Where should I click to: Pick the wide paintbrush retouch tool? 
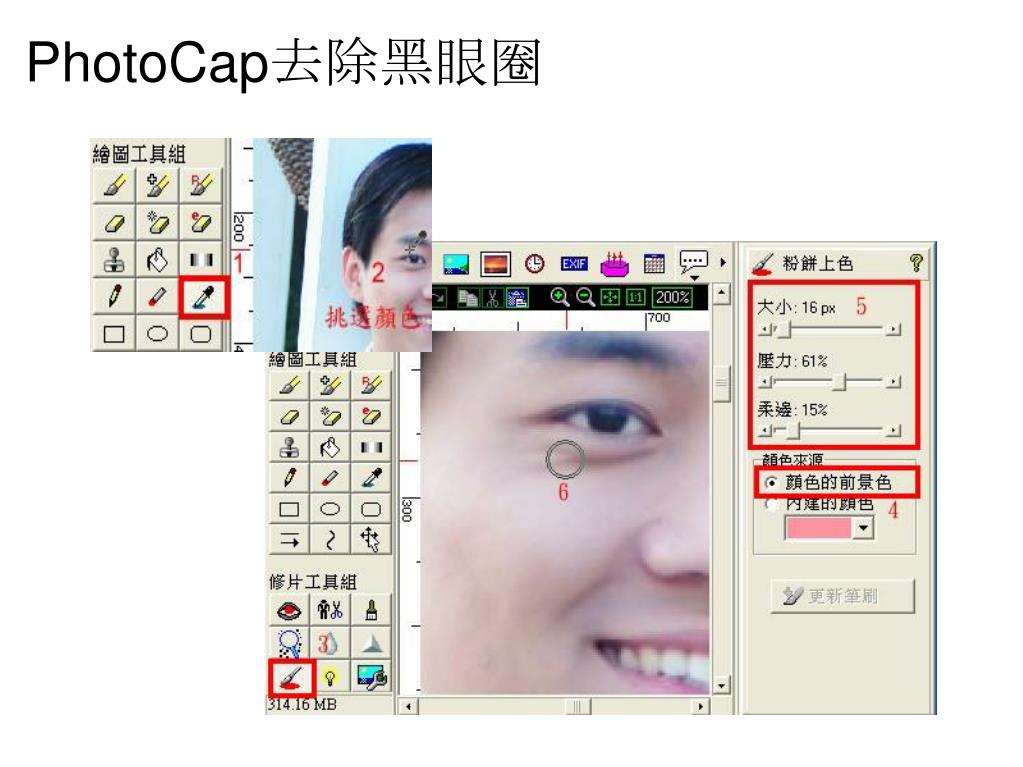pyautogui.click(x=371, y=611)
